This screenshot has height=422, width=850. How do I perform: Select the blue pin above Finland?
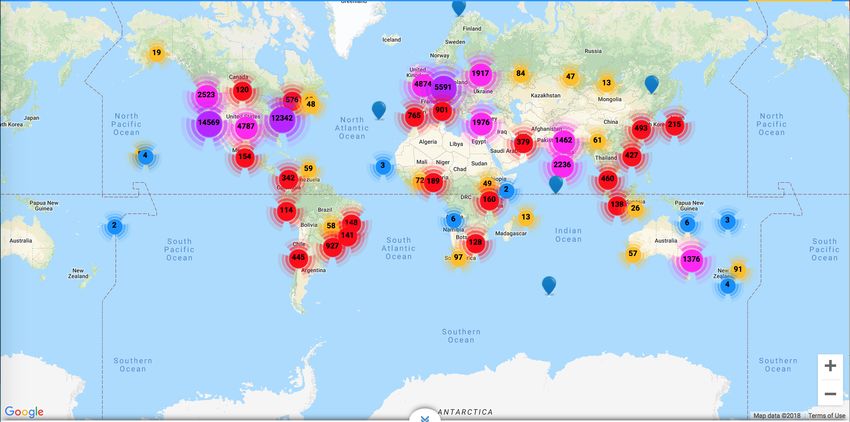pyautogui.click(x=459, y=7)
